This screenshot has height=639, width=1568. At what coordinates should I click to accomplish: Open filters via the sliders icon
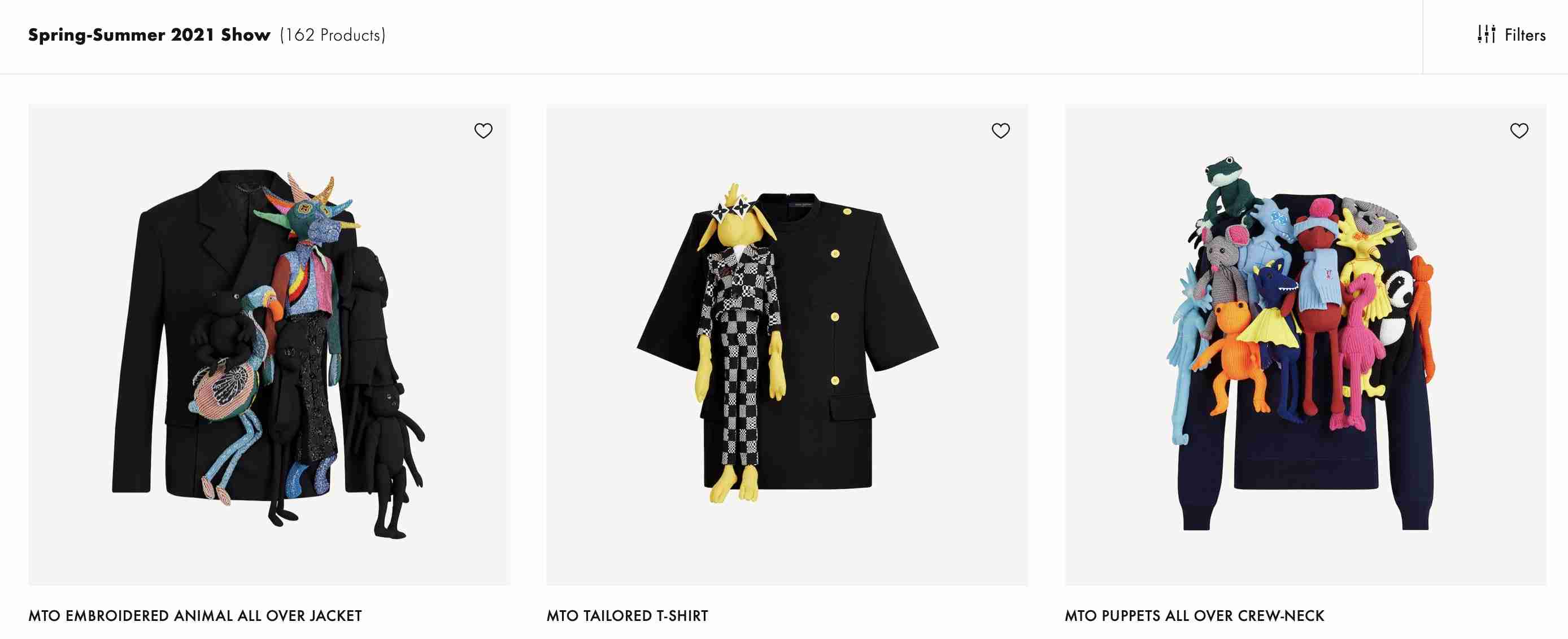click(1486, 34)
